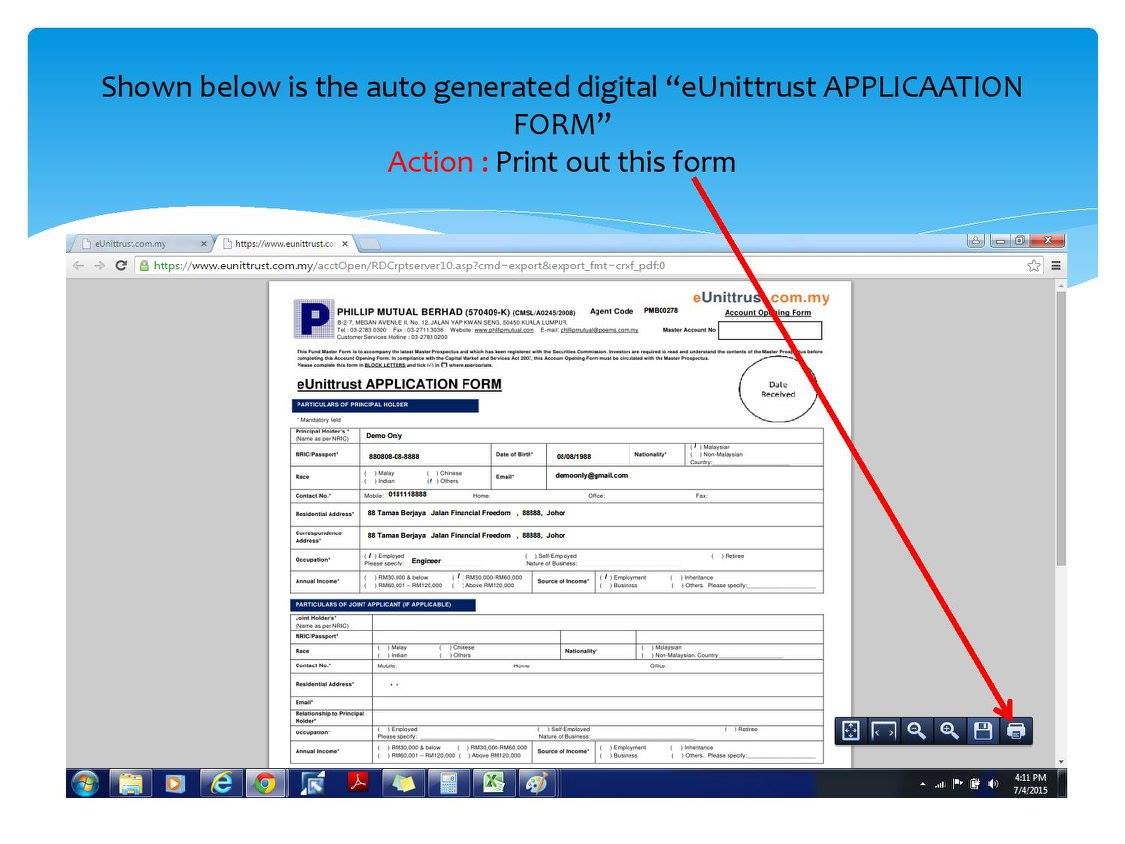This screenshot has height=844, width=1125.
Task: Reload the current browser page
Action: coord(121,266)
